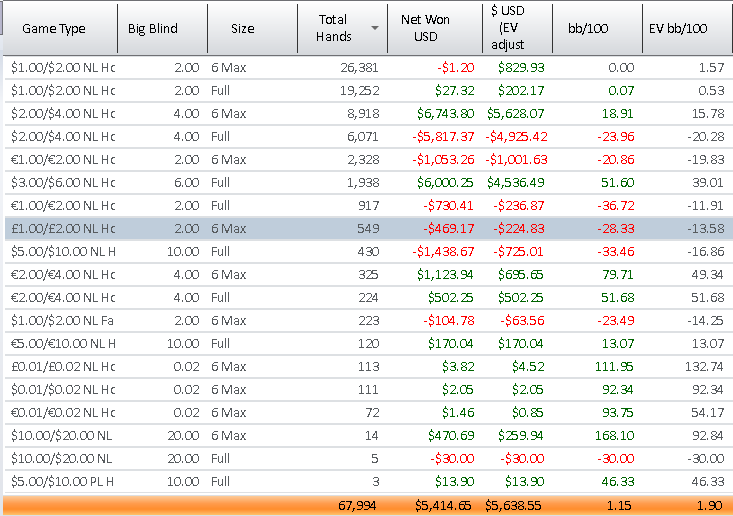The width and height of the screenshot is (733, 516).
Task: Click the -$30.00 net won cell
Action: 452,459
